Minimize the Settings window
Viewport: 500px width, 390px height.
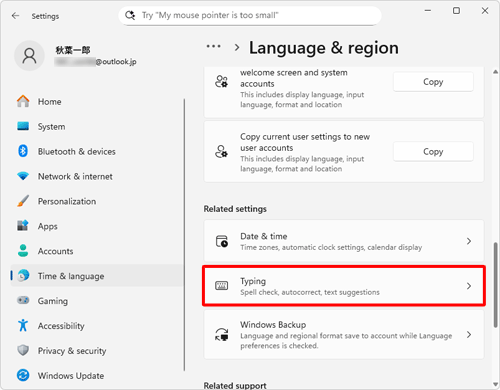(x=428, y=11)
